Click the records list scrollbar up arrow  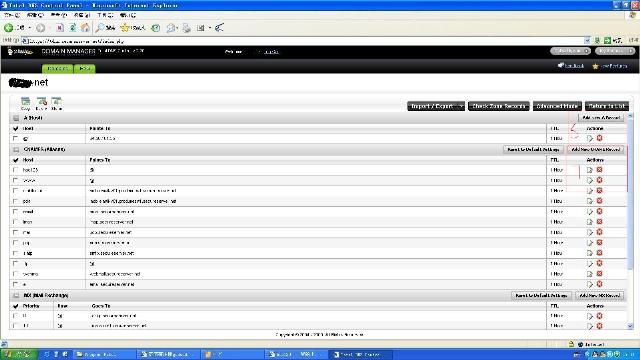630,116
